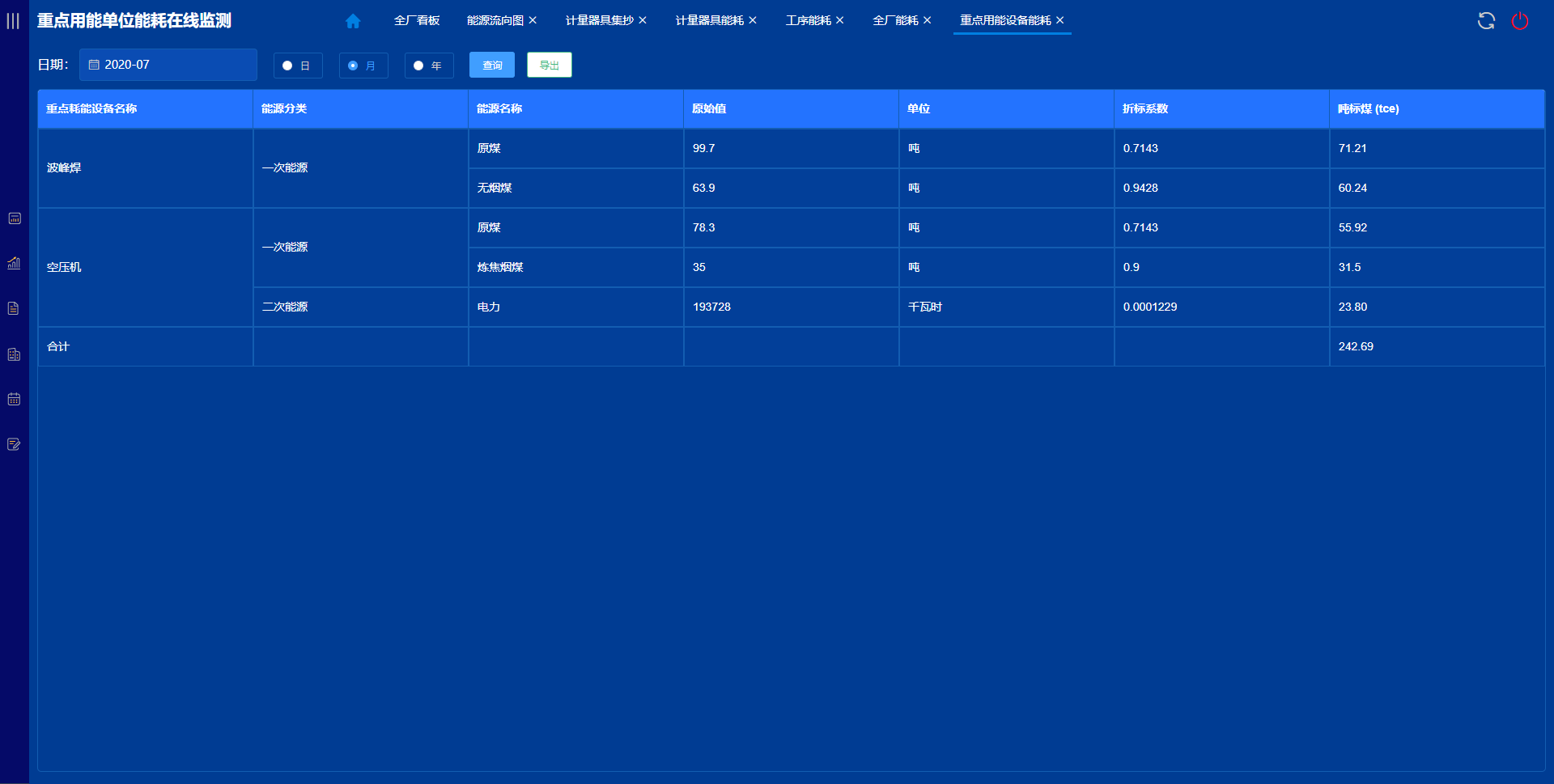Click the raw value 99.7 cell

tap(792, 148)
